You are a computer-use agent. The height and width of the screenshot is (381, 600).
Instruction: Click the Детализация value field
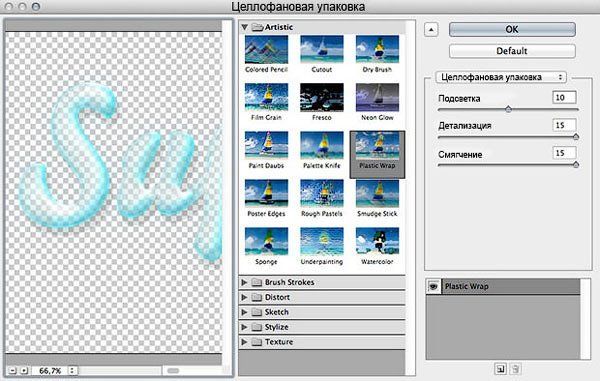click(x=564, y=125)
